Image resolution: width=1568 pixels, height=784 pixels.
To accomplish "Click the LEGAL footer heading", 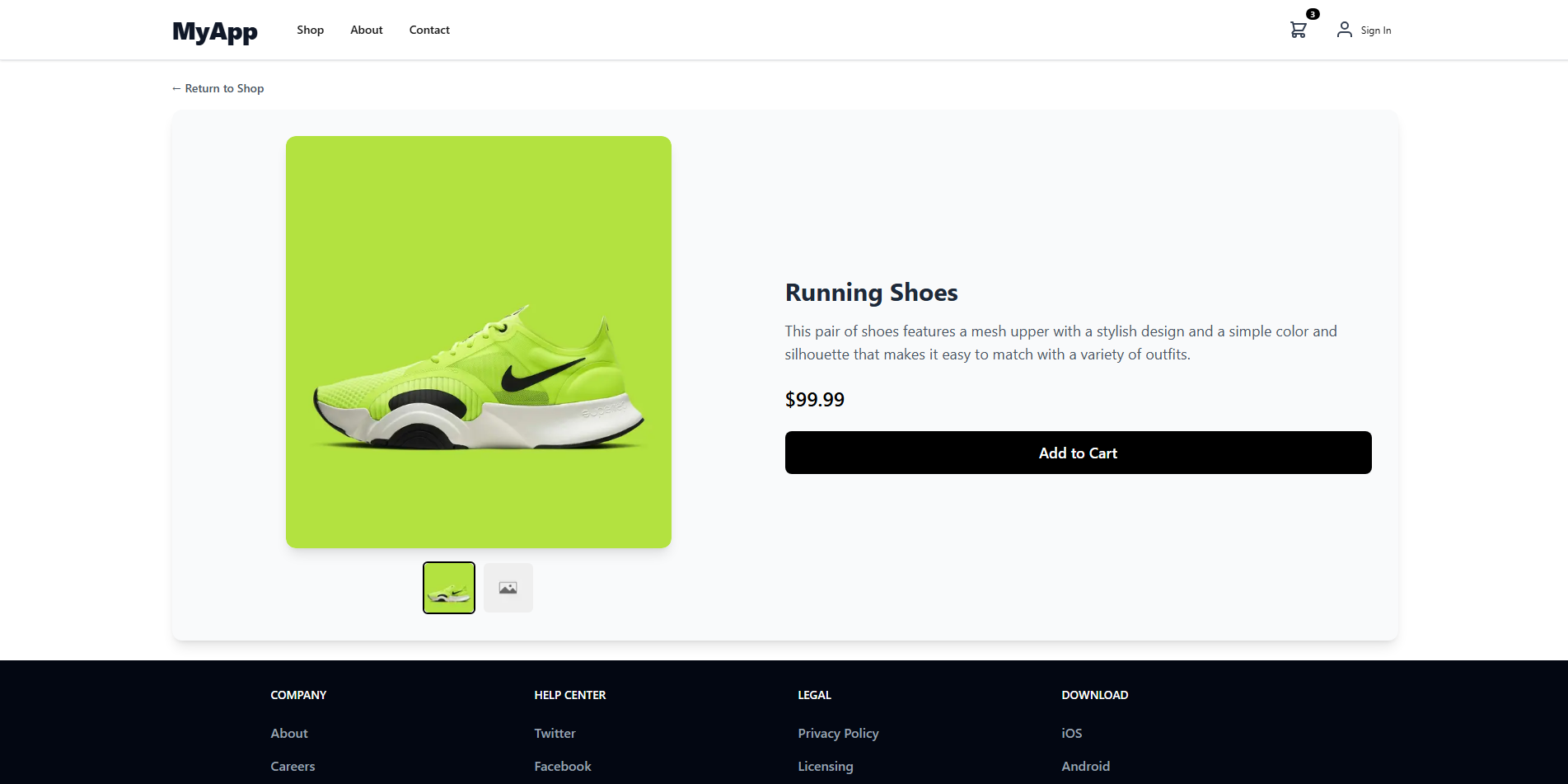I will [815, 695].
